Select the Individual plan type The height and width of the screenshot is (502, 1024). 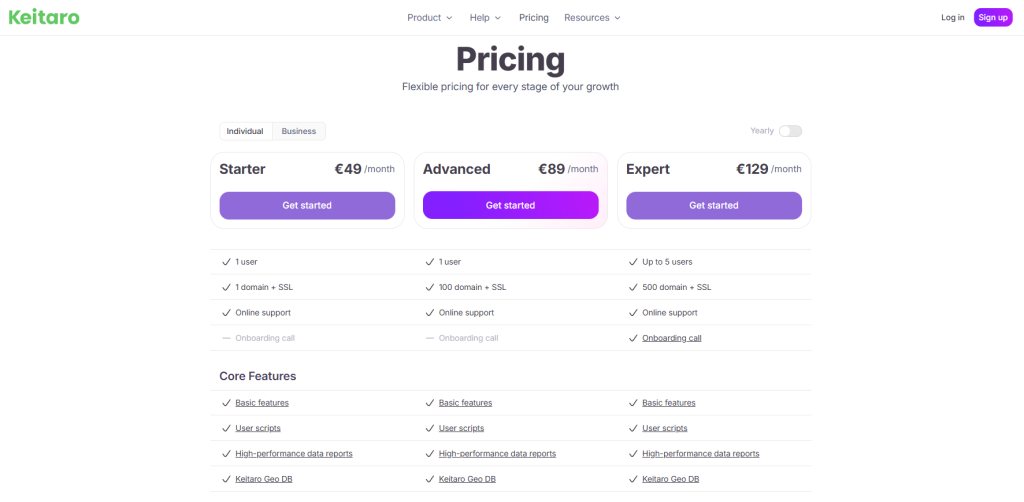point(245,131)
